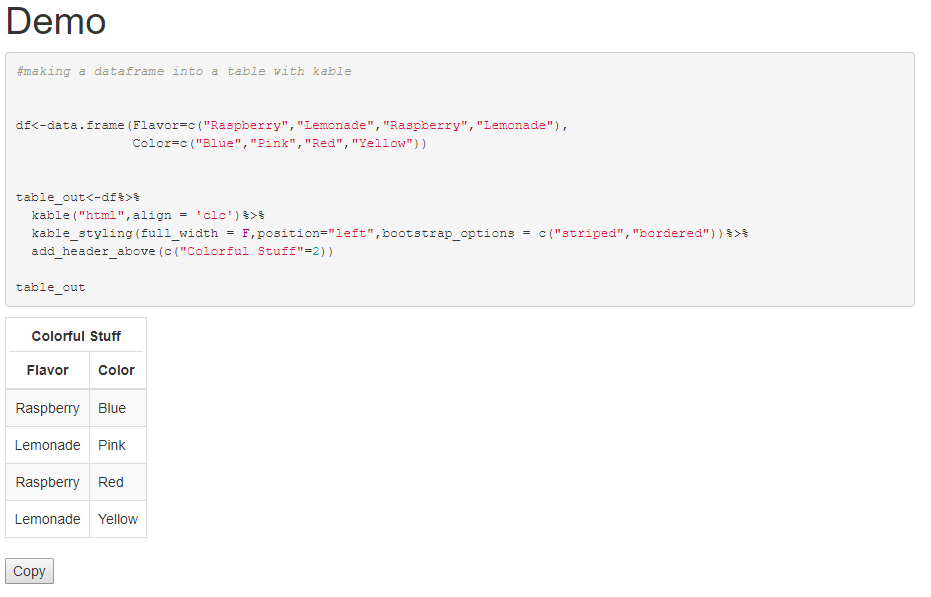Click the Raspberry cell beside Red
The height and width of the screenshot is (597, 931).
click(x=48, y=482)
